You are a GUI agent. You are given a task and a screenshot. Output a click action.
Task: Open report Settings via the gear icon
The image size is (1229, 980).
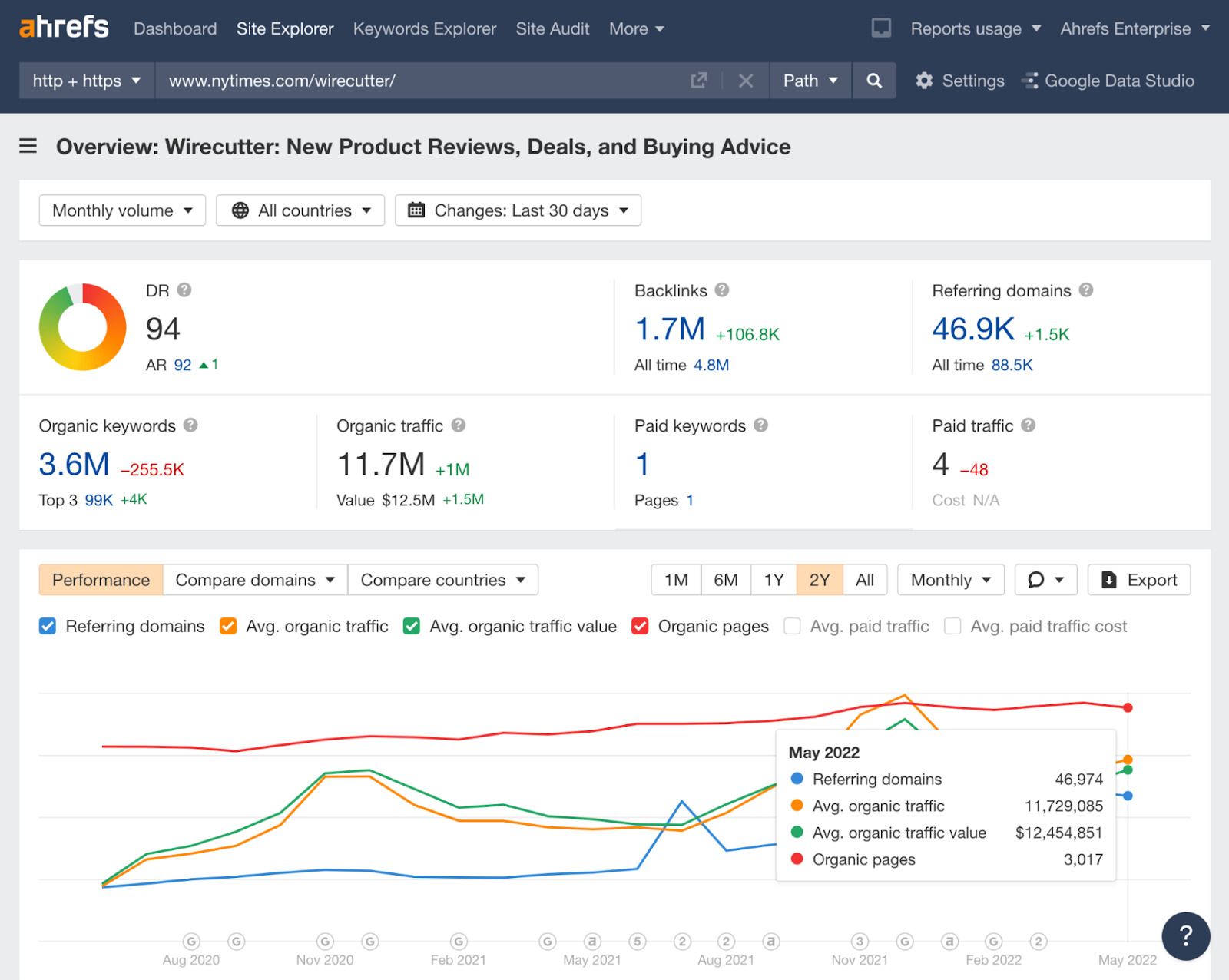[925, 80]
